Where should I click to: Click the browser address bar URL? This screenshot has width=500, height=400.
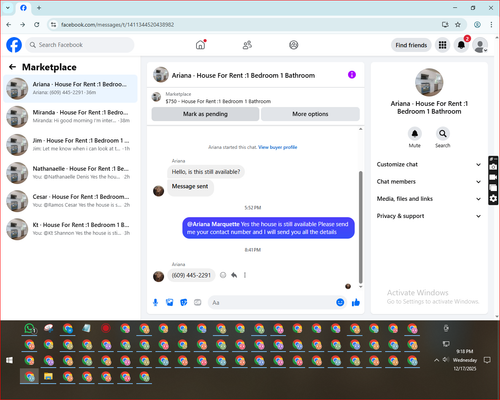(x=117, y=24)
